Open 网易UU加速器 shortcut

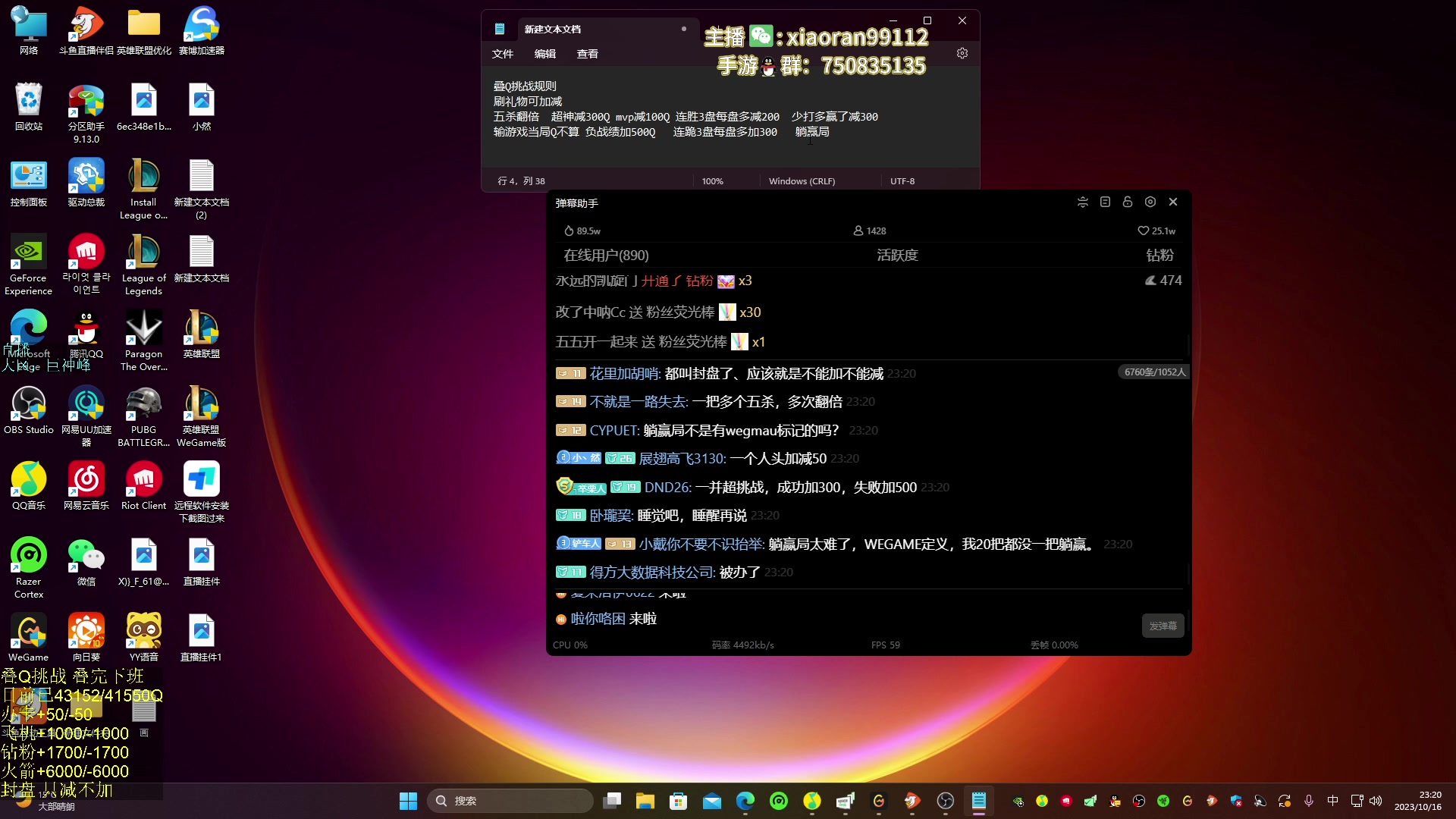86,416
